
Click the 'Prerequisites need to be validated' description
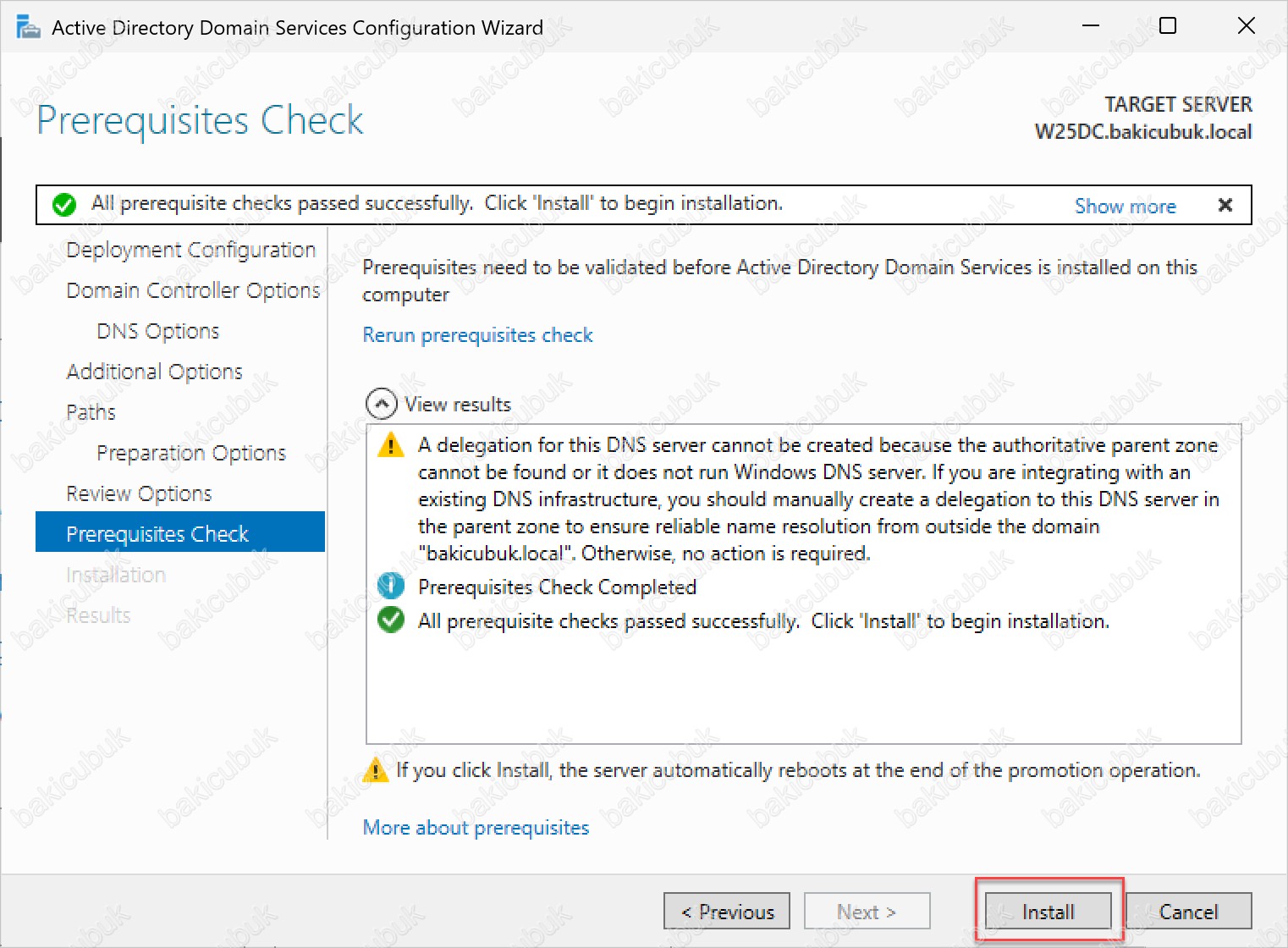(x=779, y=281)
